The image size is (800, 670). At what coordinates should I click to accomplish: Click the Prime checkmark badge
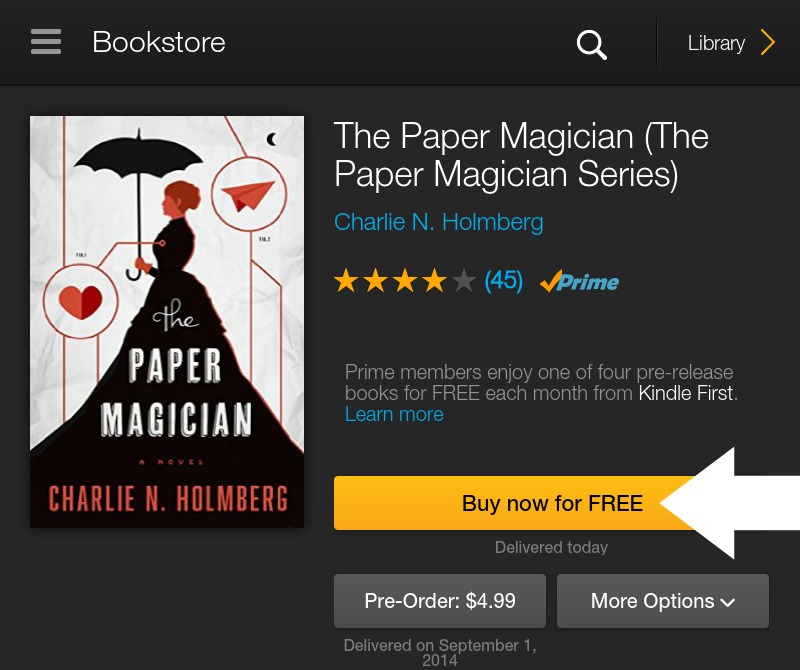pyautogui.click(x=579, y=282)
